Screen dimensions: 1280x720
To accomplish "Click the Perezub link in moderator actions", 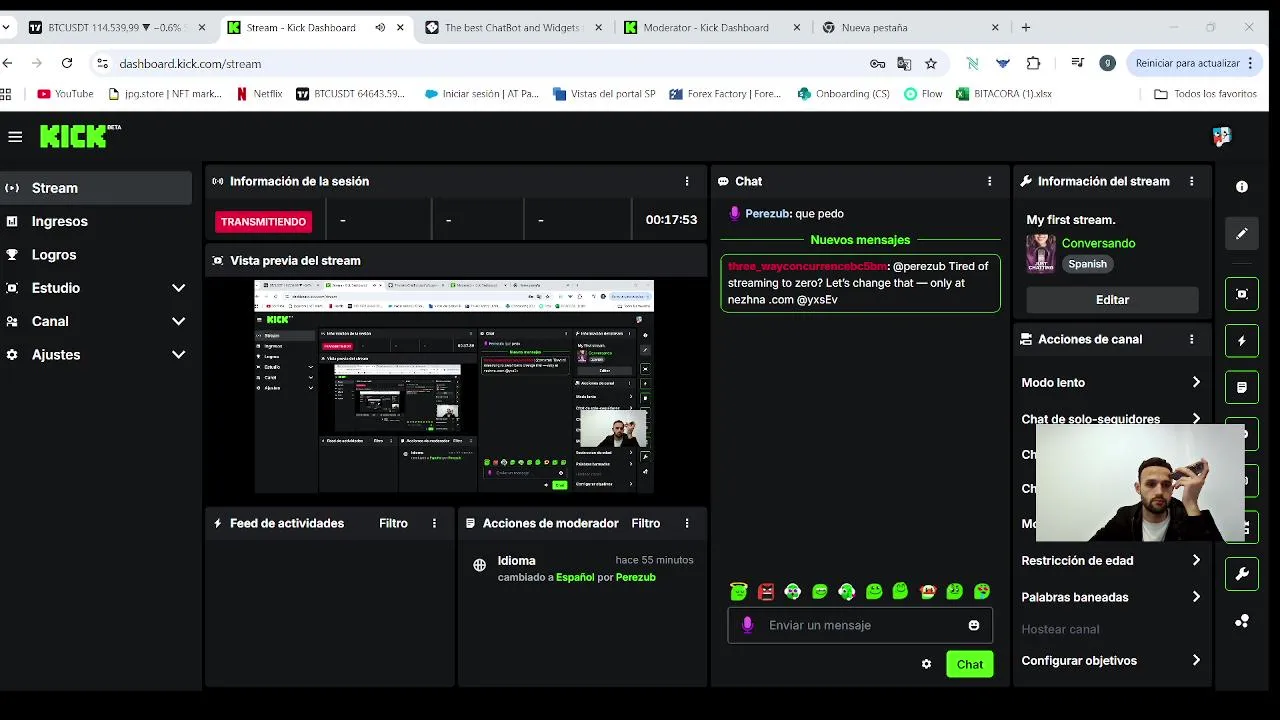I will (636, 577).
